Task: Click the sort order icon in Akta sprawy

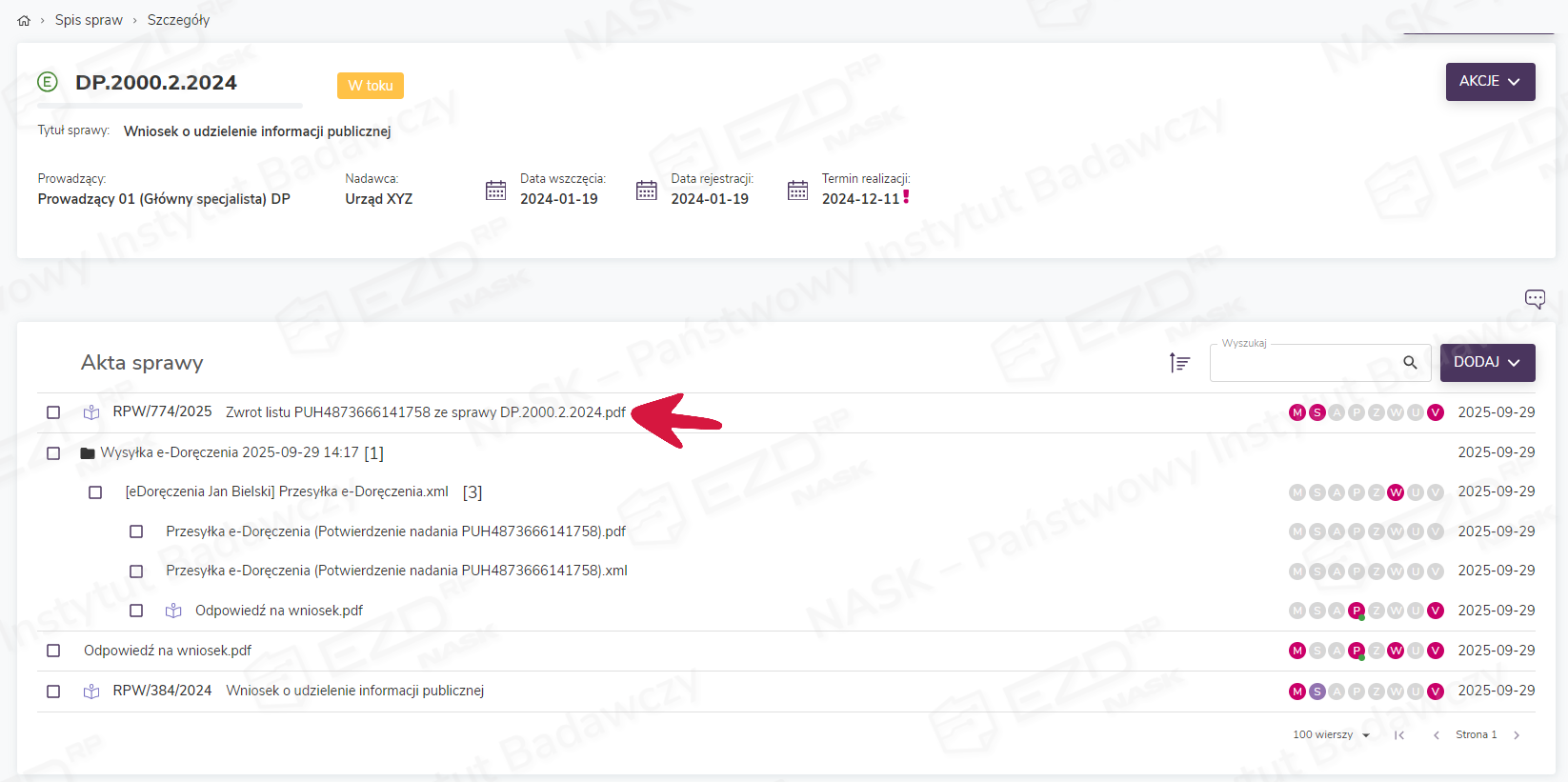Action: pyautogui.click(x=1179, y=363)
